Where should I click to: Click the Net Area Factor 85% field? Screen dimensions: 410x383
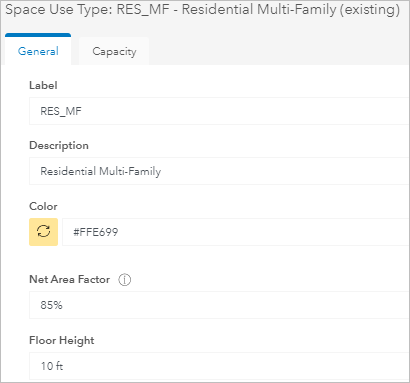[219, 305]
